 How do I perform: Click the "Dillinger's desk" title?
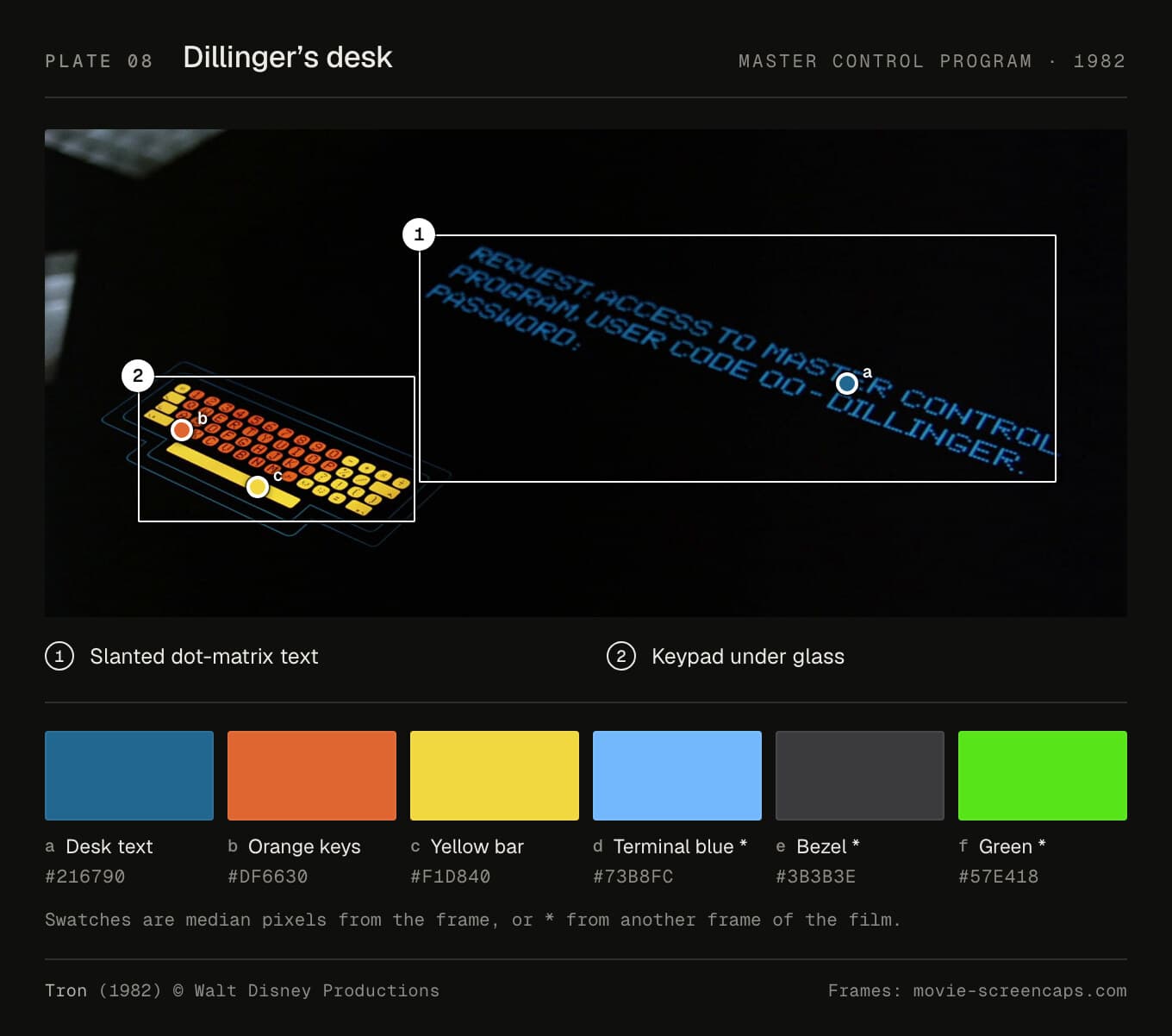click(x=288, y=58)
